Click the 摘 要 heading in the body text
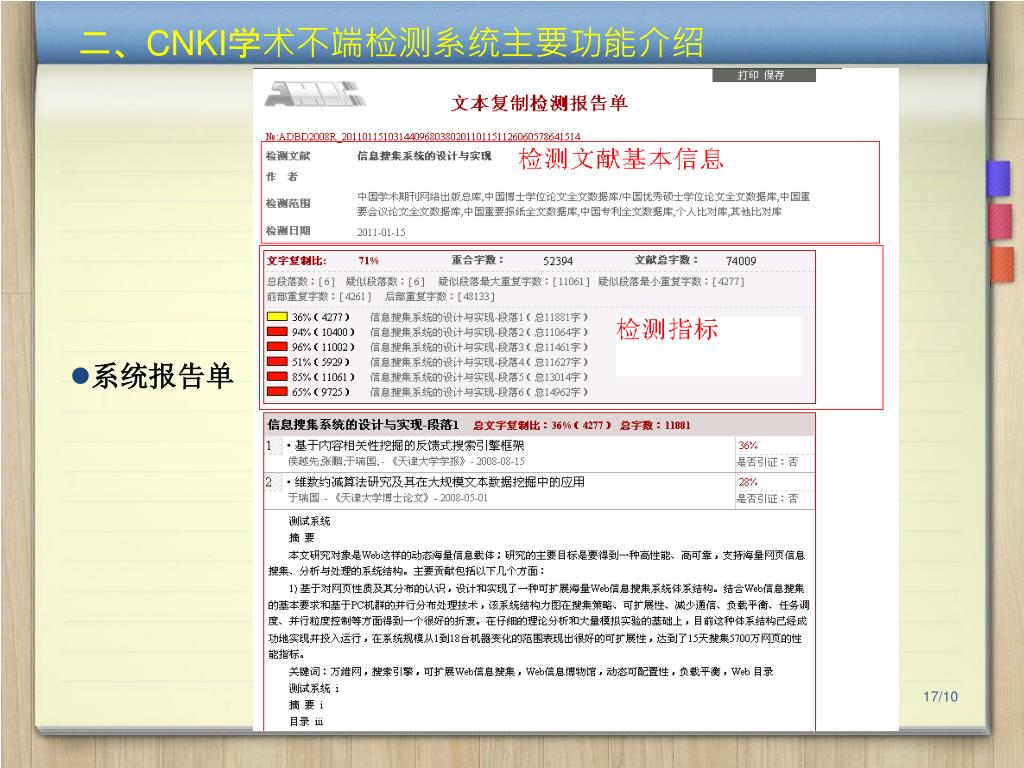This screenshot has height=768, width=1024. [x=302, y=537]
